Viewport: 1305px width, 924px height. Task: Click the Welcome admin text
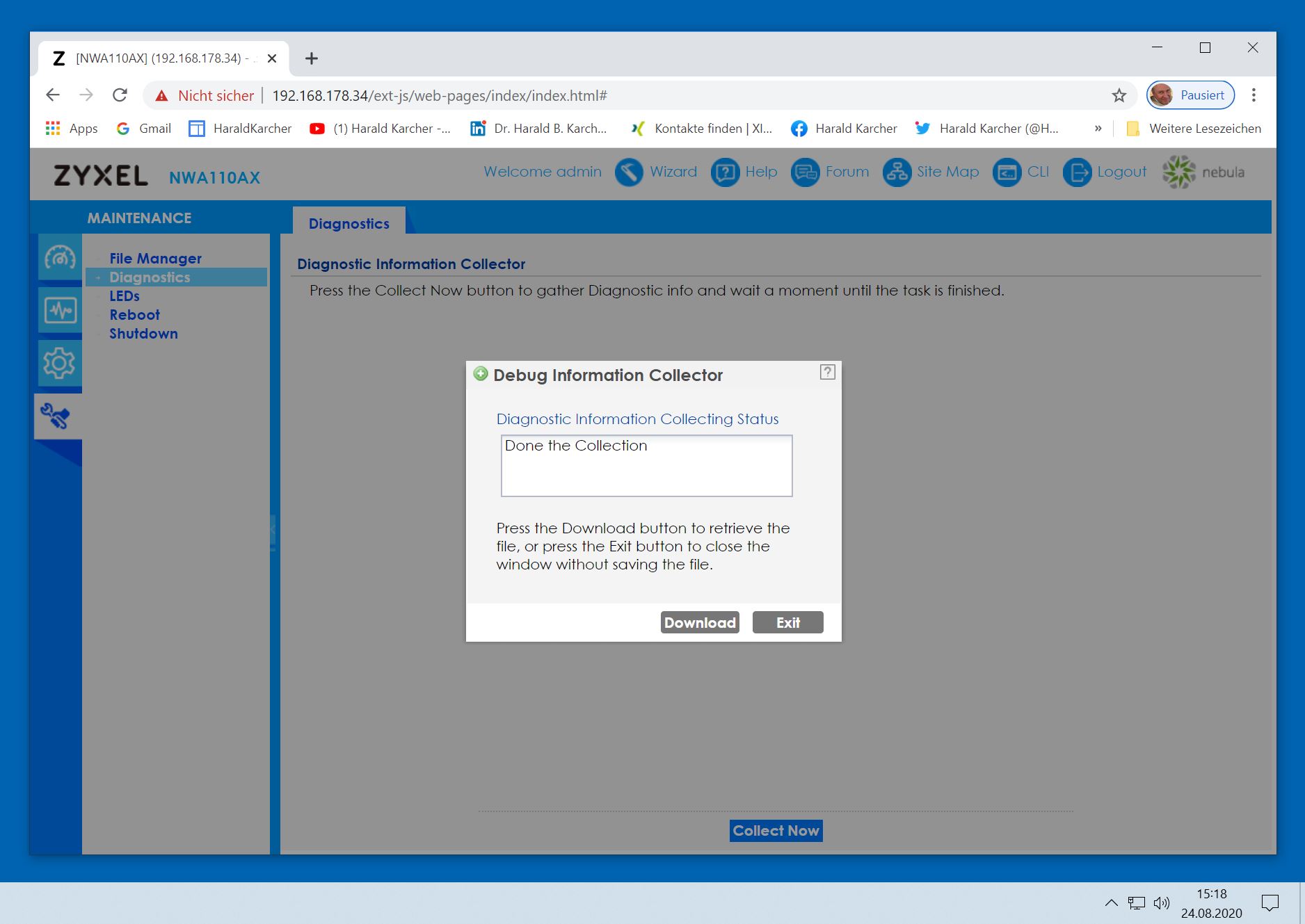tap(543, 172)
